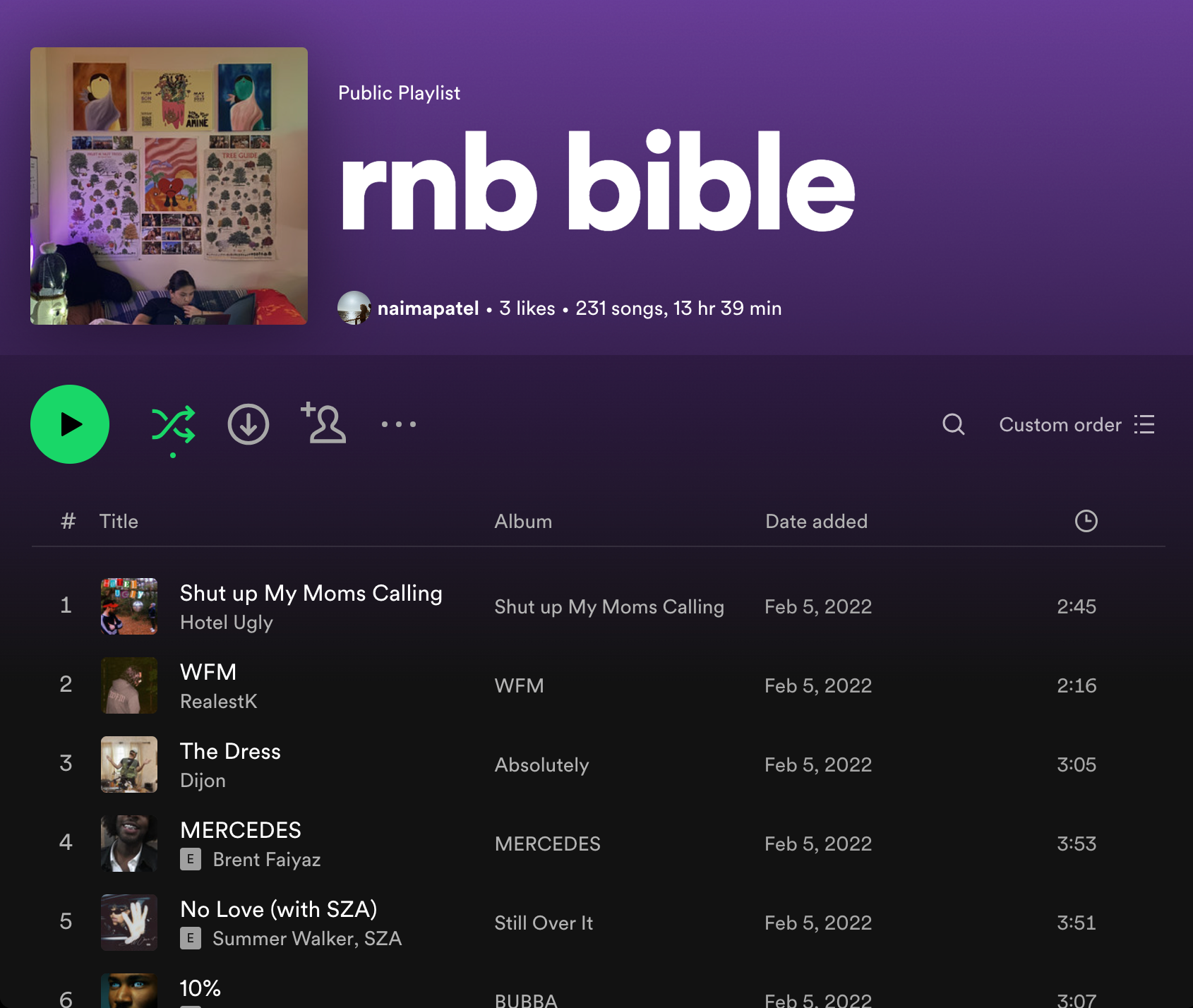Click naimapatel's profile avatar
1193x1008 pixels.
point(354,308)
